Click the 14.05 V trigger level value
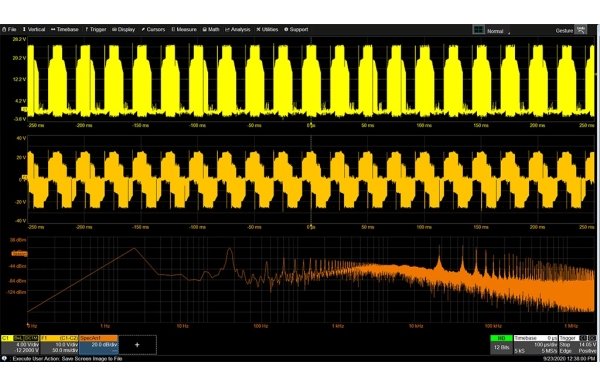The image size is (600, 390). (x=588, y=345)
